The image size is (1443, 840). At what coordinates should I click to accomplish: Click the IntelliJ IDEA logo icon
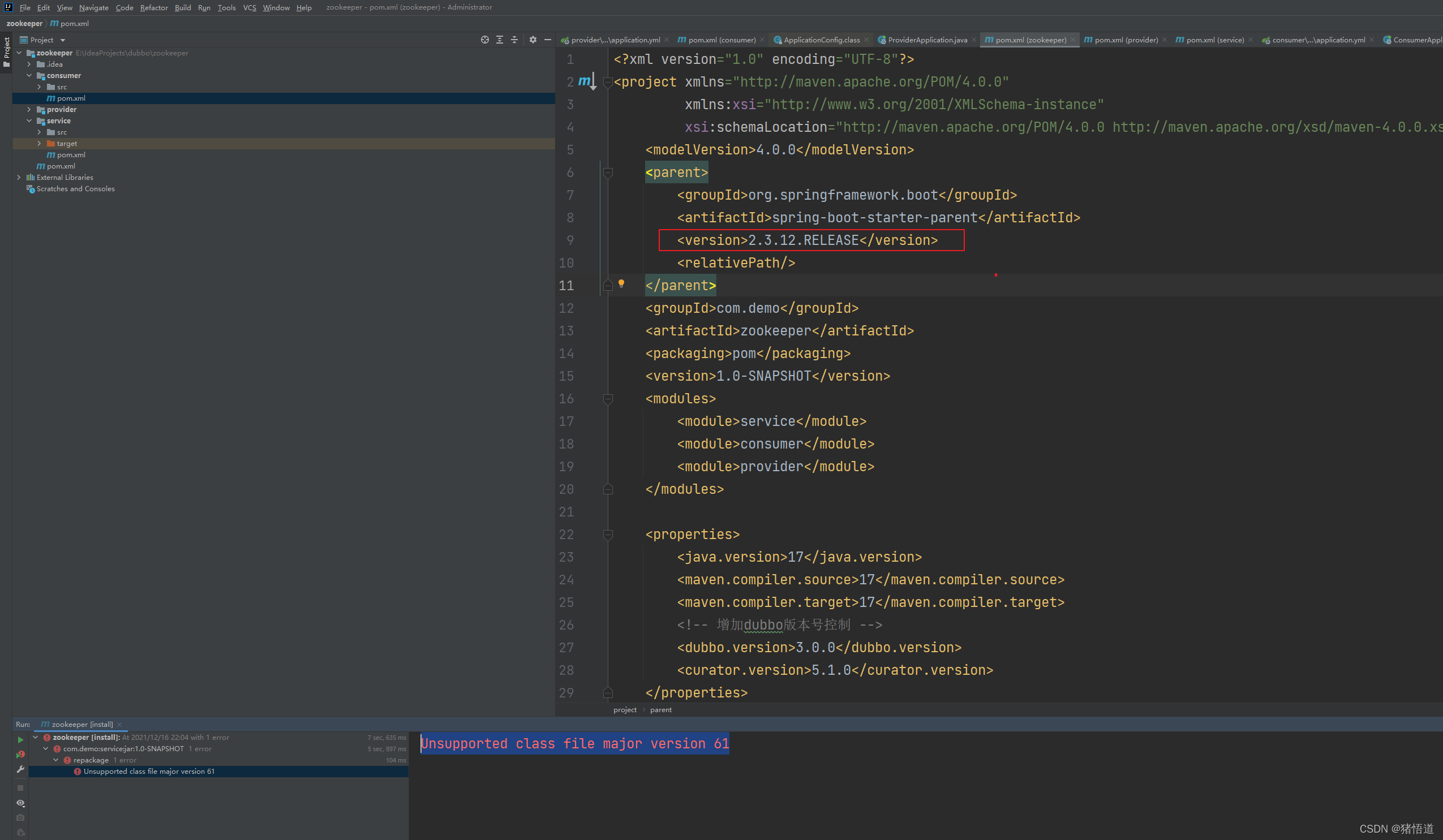(8, 7)
